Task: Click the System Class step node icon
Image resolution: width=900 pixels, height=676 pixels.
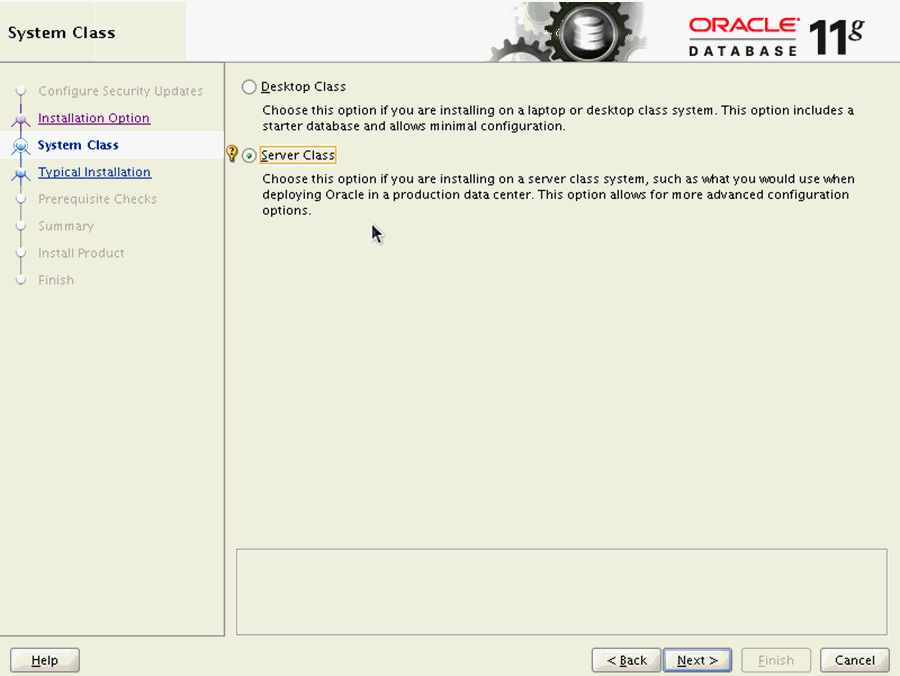Action: click(21, 146)
